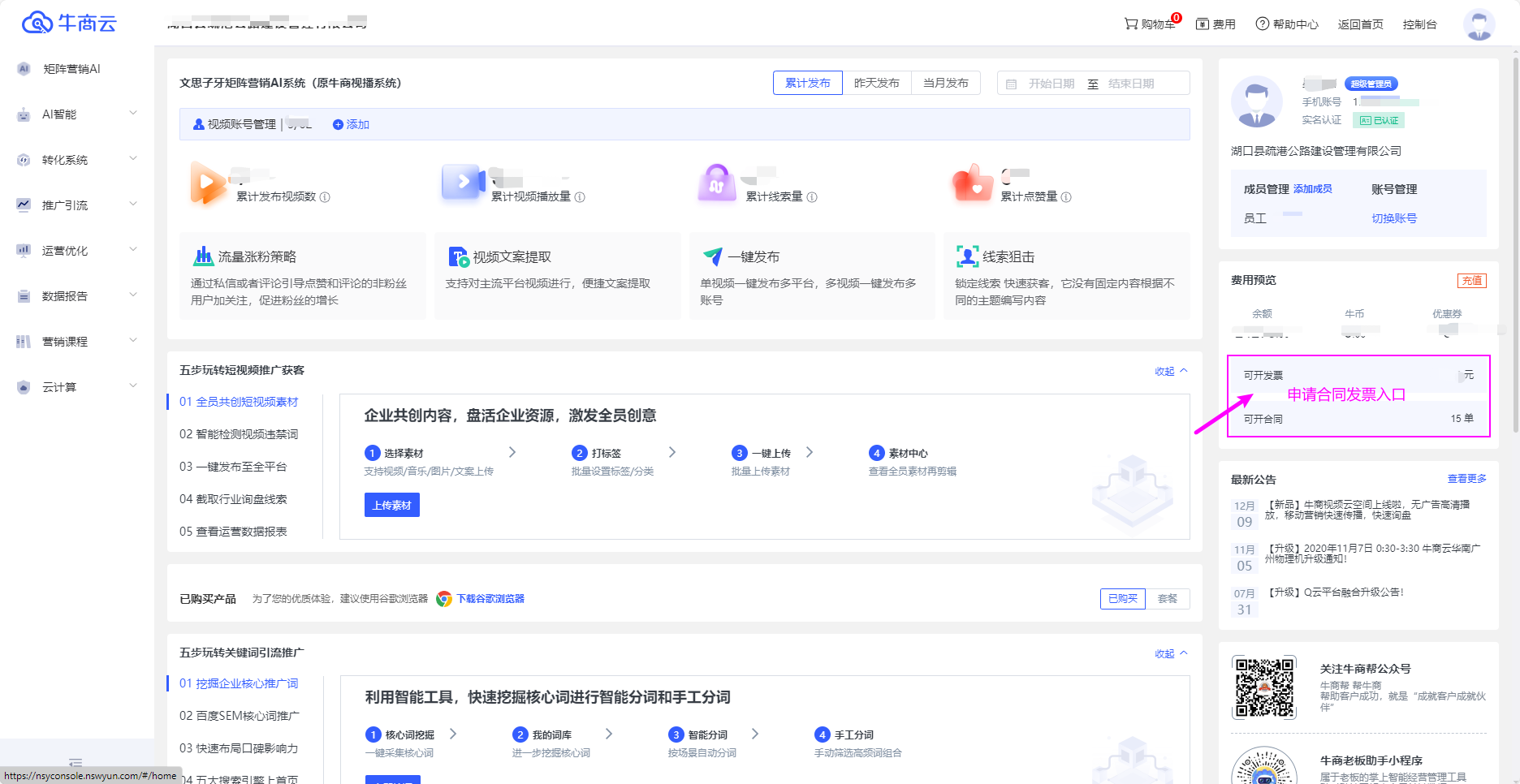Click the user avatar in the top bar
The width and height of the screenshot is (1520, 784).
point(1479,24)
